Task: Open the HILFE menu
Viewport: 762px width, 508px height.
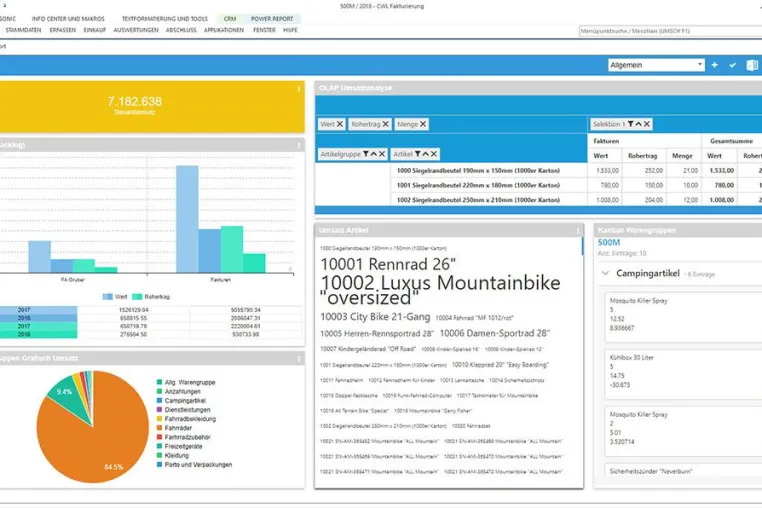Action: 290,30
